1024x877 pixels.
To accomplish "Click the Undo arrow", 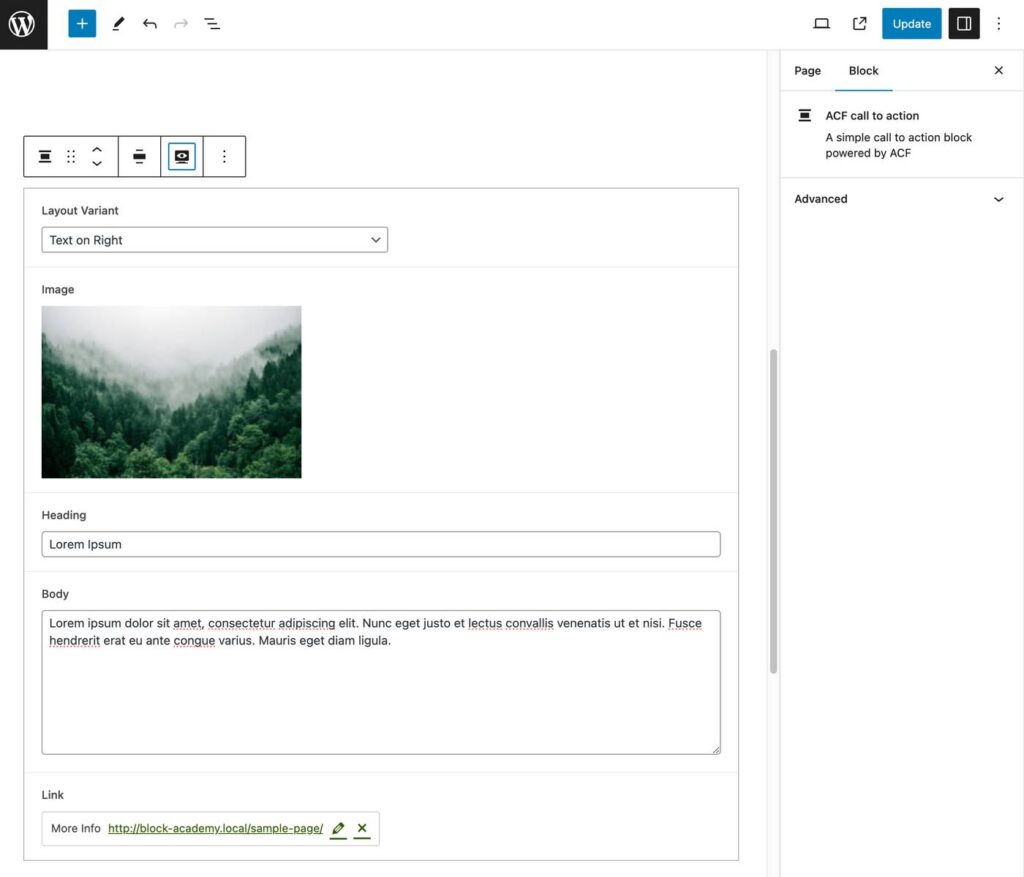I will [x=150, y=24].
